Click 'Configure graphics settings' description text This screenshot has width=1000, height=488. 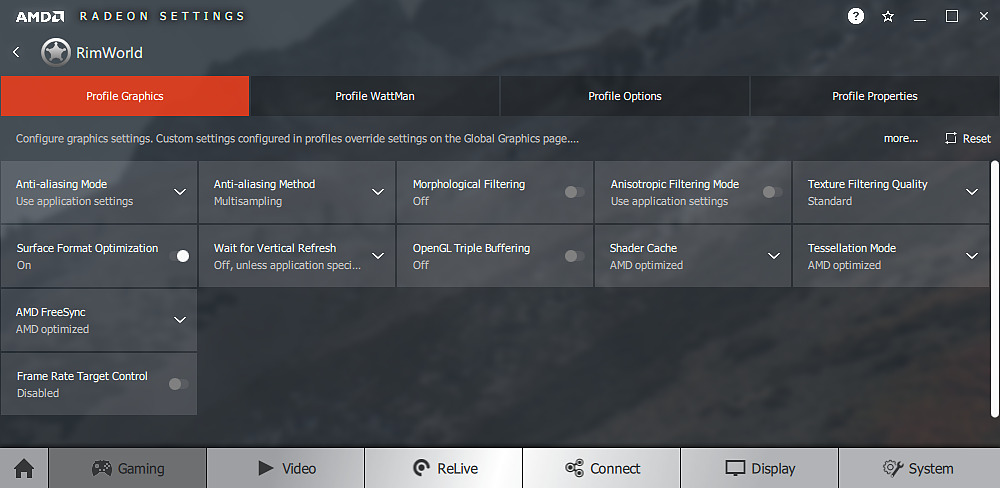pyautogui.click(x=297, y=138)
